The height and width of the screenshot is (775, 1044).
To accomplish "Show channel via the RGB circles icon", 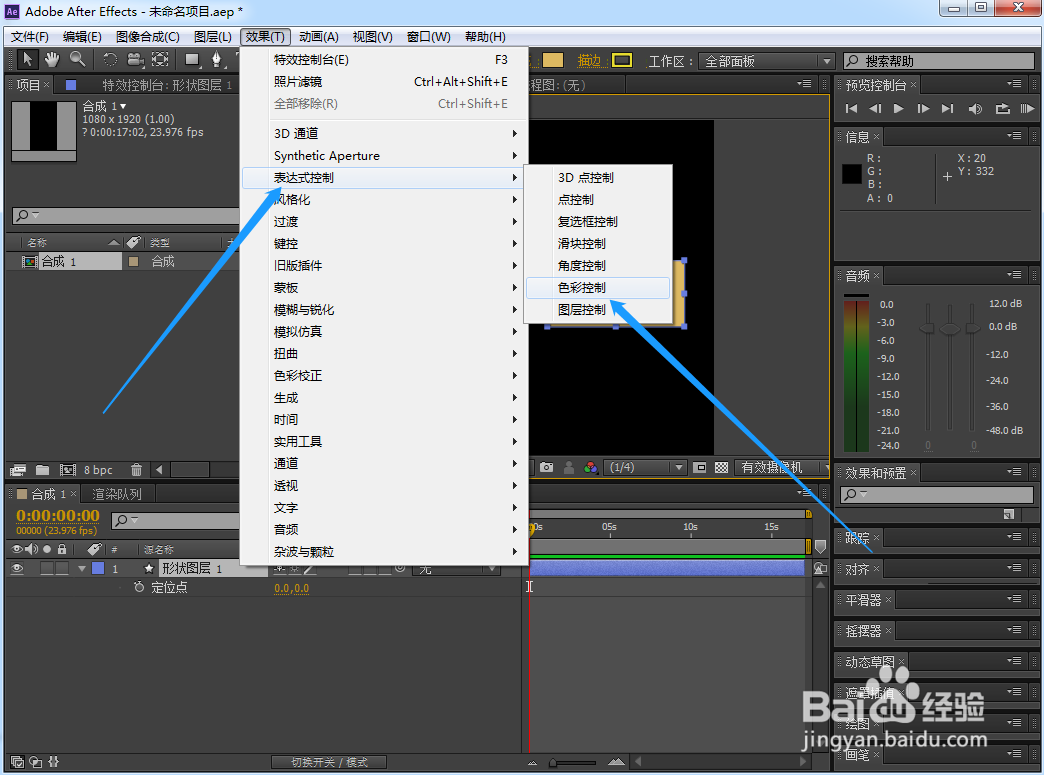I will [x=591, y=467].
